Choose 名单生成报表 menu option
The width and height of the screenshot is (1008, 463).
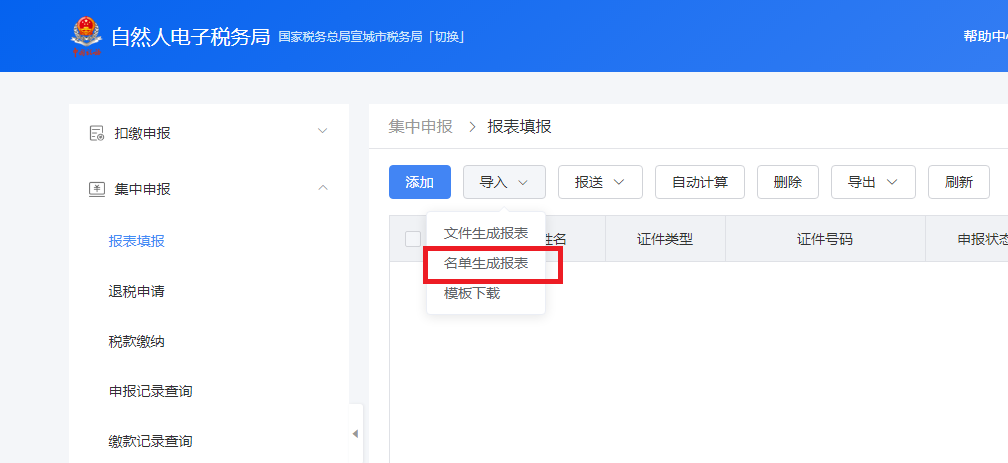(x=486, y=264)
